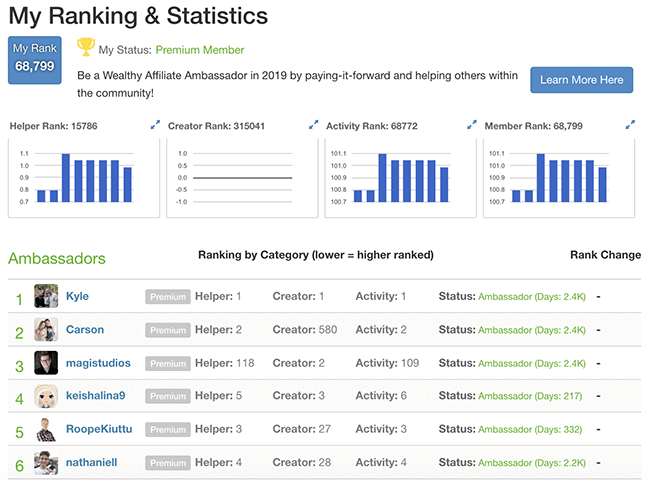The height and width of the screenshot is (481, 650).
Task: Click the Premium badge in Kyle's row
Action: [x=168, y=297]
